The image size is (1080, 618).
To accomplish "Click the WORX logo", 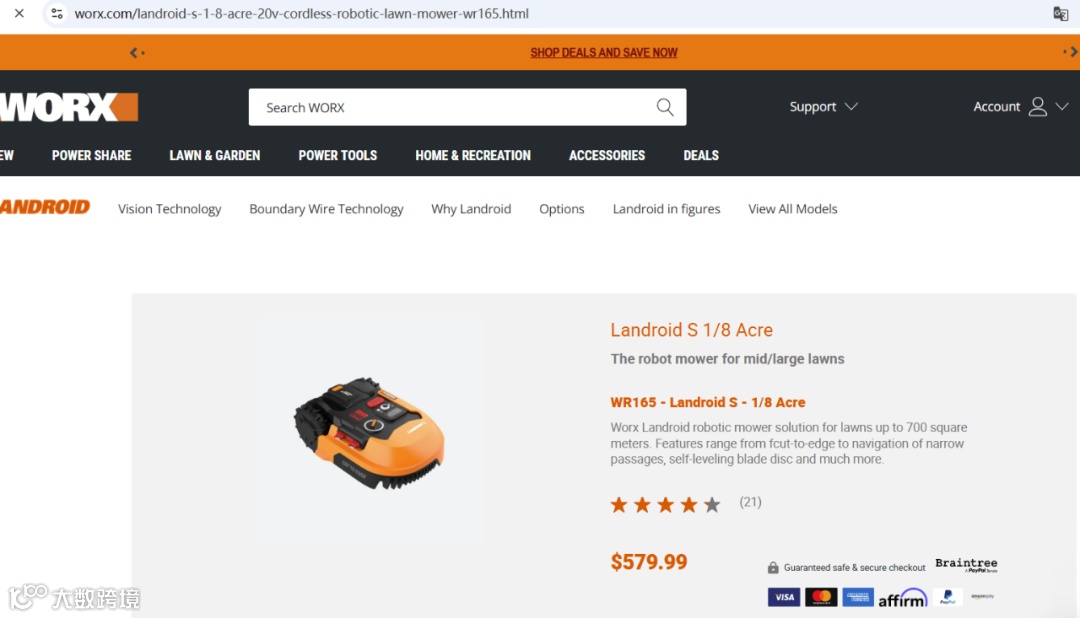I will point(69,107).
